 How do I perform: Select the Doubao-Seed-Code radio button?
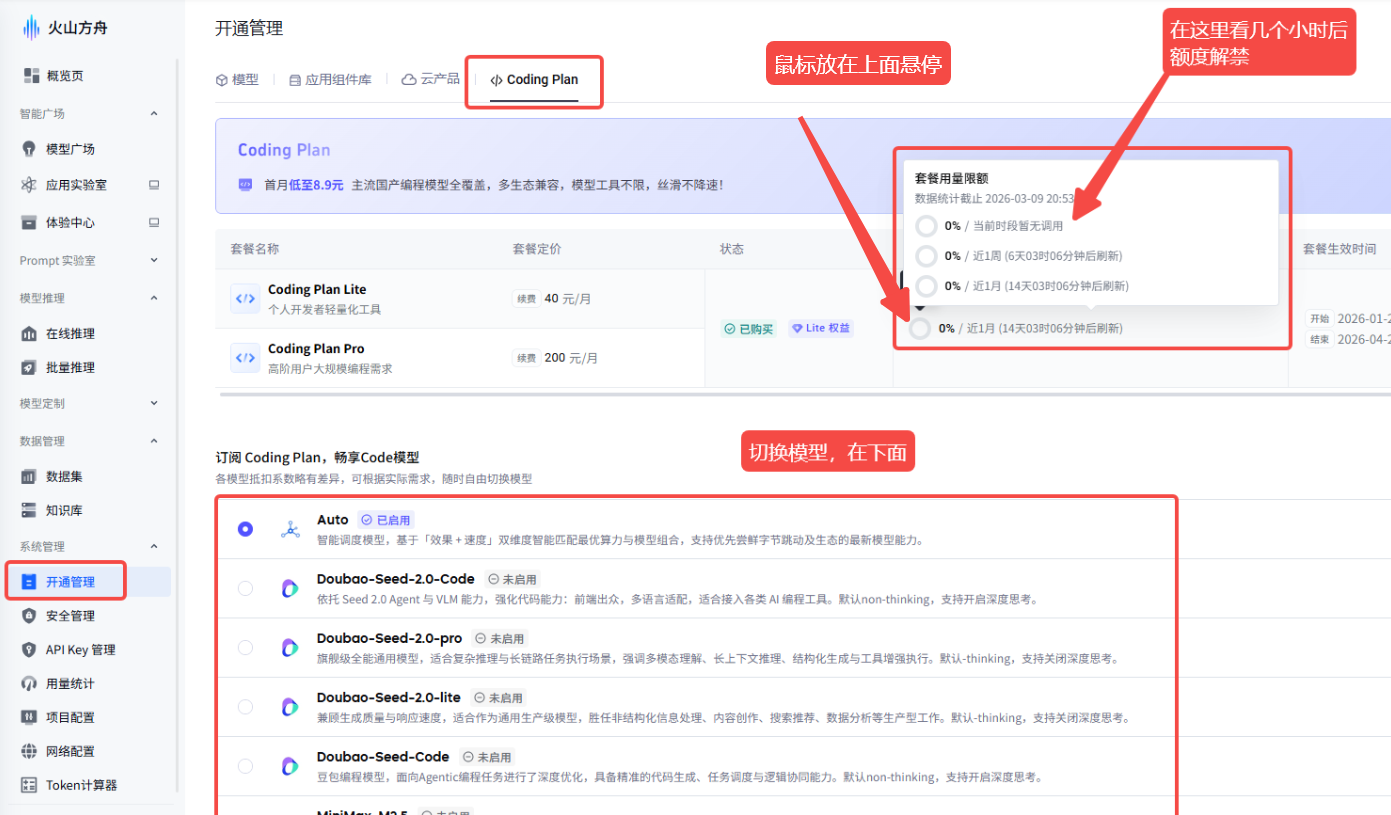[246, 766]
